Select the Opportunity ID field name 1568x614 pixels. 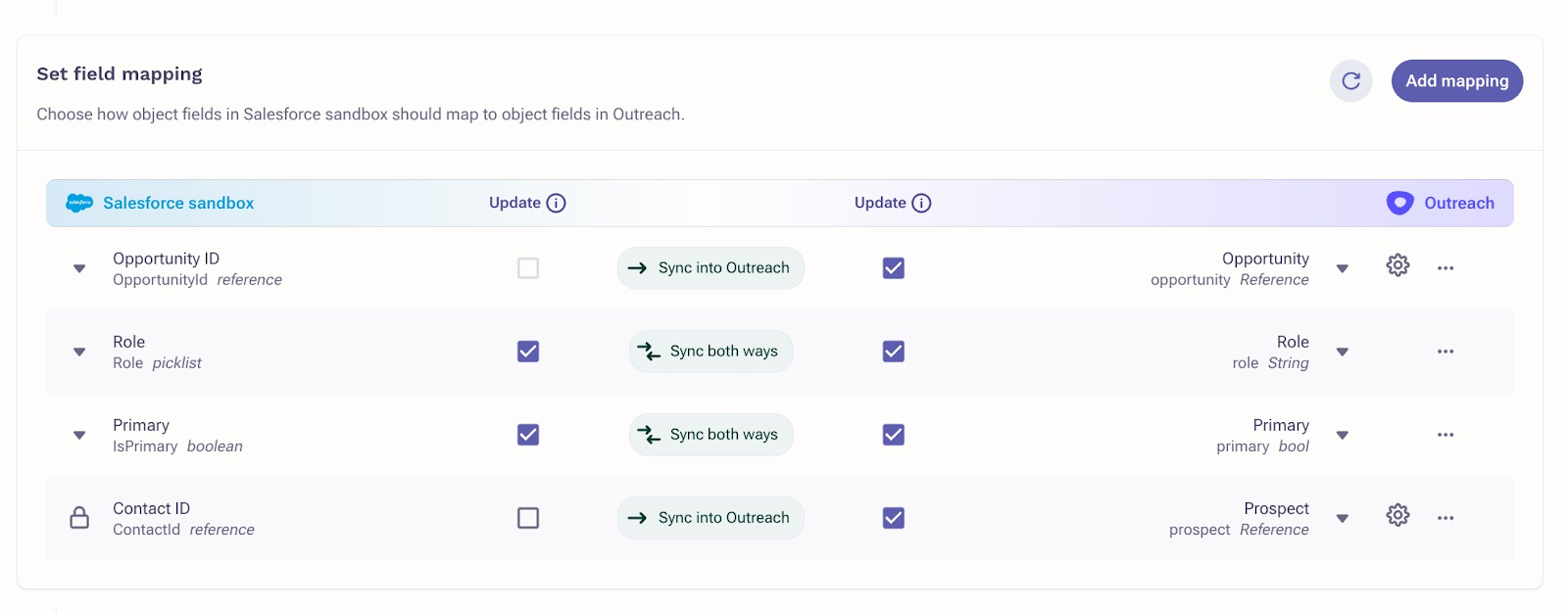coord(166,259)
